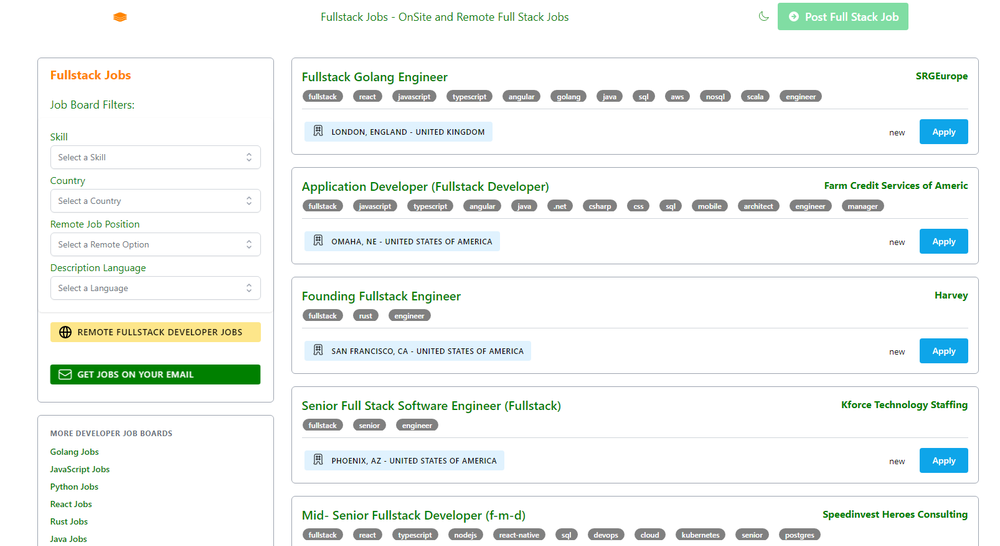Click the postgres tag on Mid- Senior job

(x=799, y=535)
